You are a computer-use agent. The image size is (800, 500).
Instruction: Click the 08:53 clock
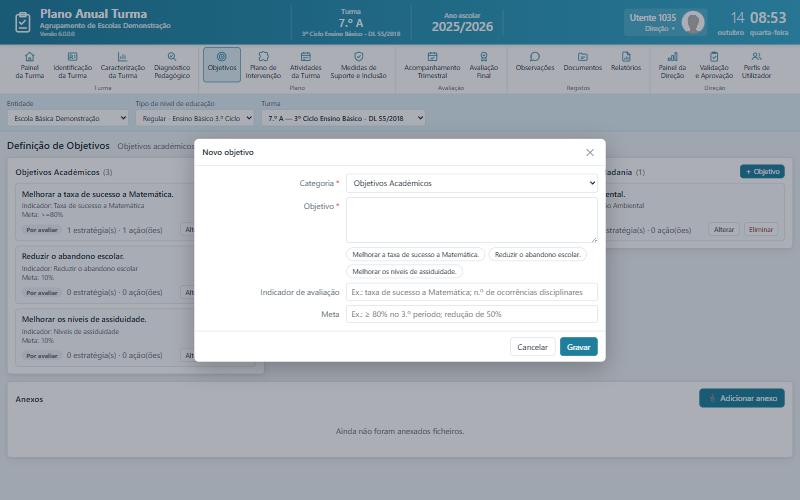pos(768,18)
